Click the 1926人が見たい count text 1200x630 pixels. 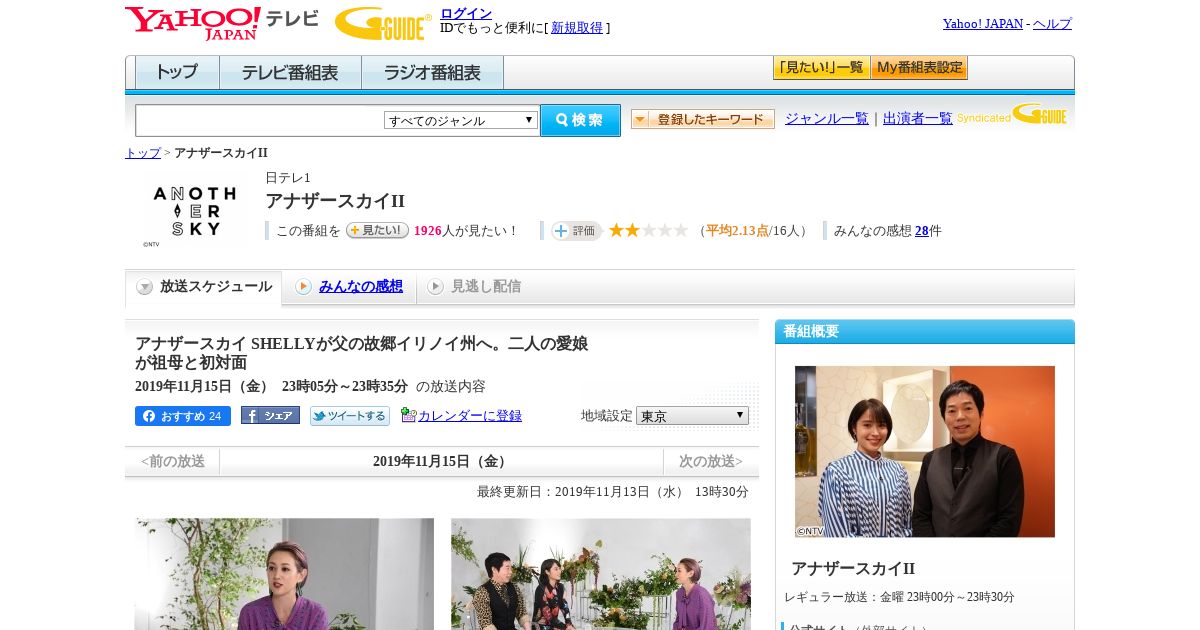[466, 231]
